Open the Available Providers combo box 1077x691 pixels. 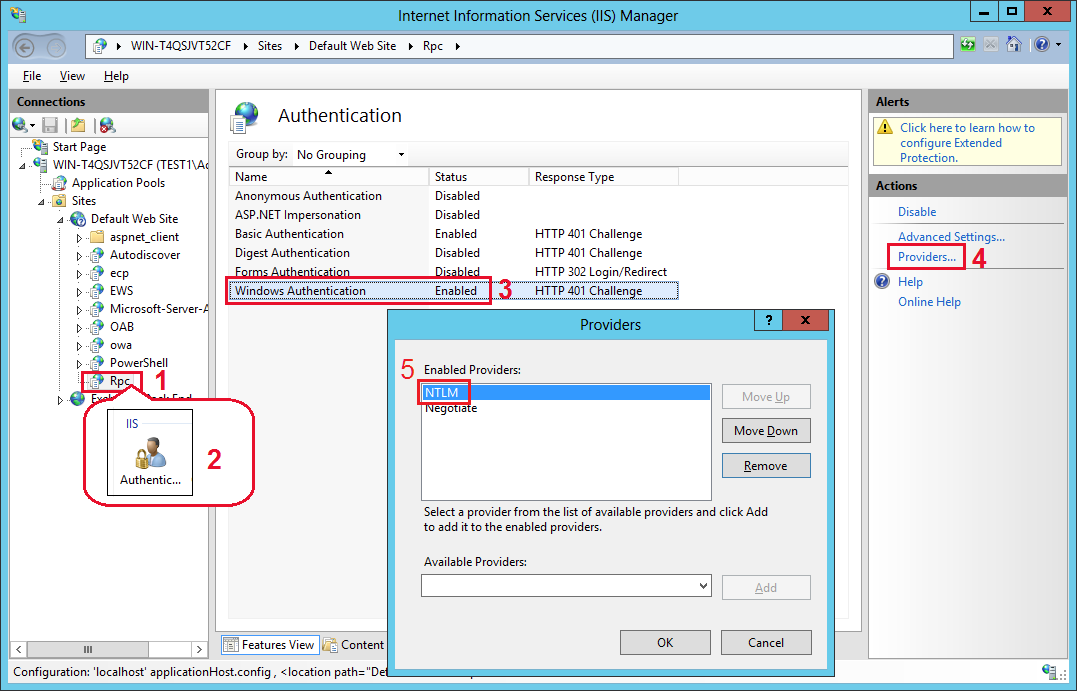(566, 586)
